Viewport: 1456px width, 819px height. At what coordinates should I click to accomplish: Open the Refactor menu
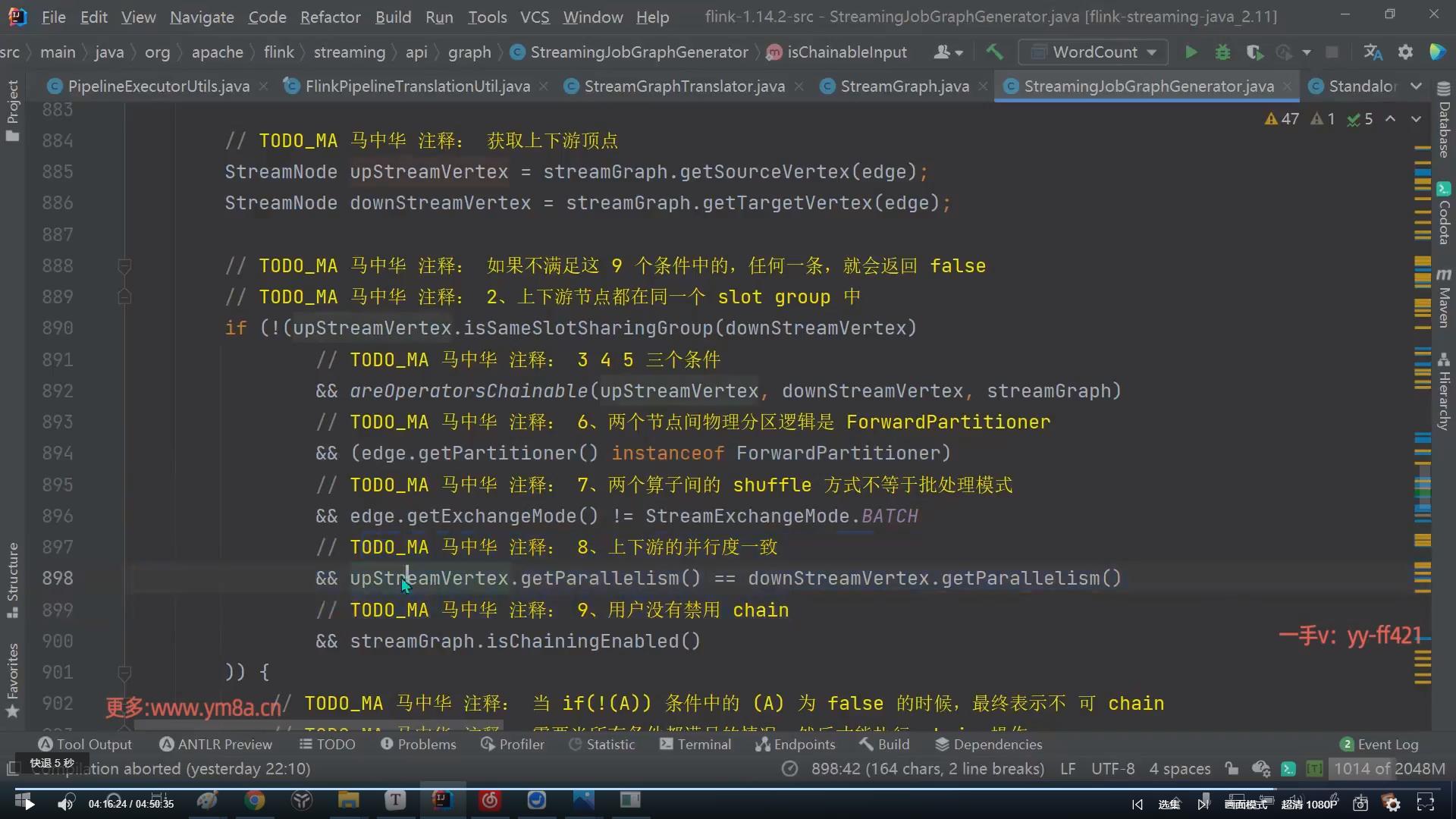[x=330, y=17]
